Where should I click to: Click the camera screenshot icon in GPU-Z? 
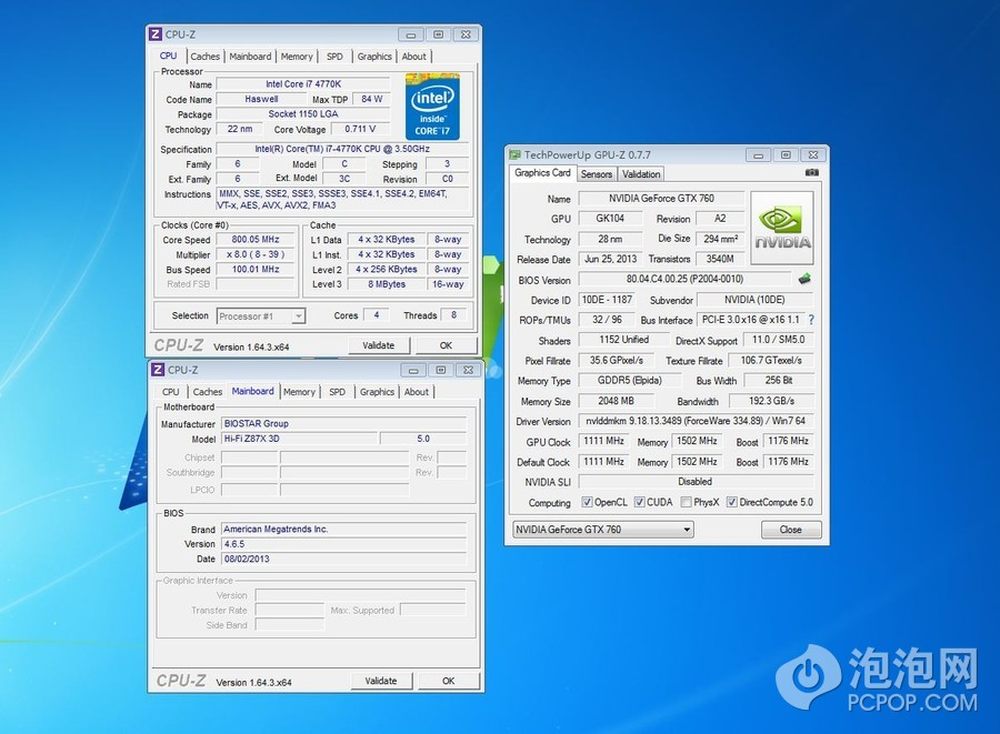[811, 173]
